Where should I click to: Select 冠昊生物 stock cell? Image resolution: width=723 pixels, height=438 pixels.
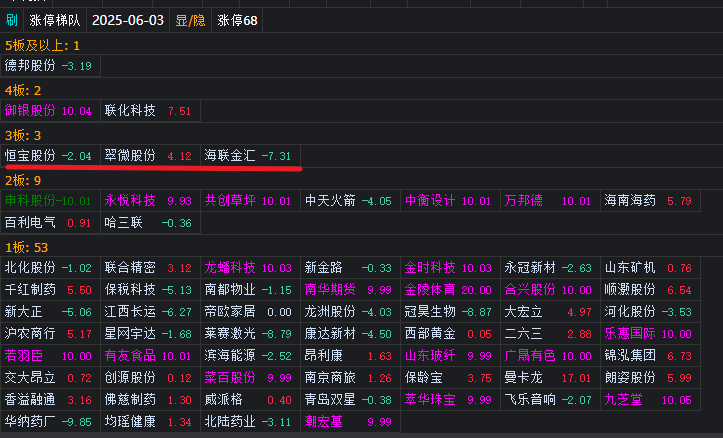click(x=450, y=312)
